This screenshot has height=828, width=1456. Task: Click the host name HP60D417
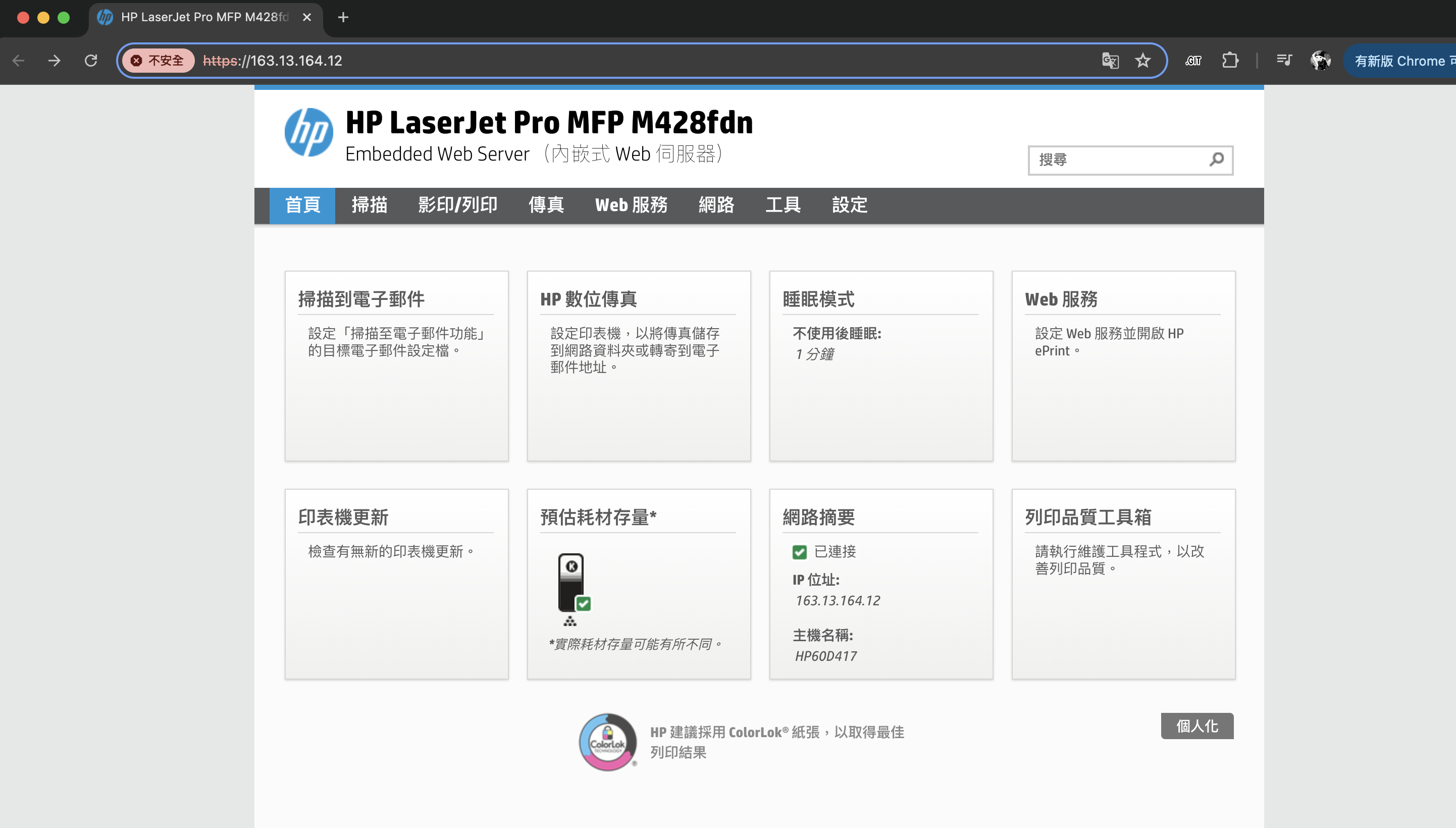[x=825, y=656]
